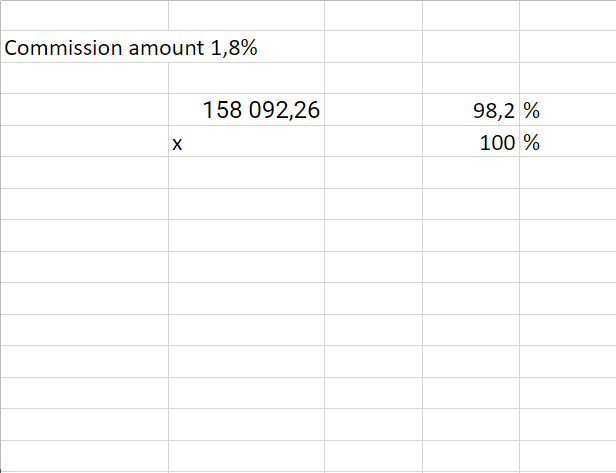616x473 pixels.
Task: Select the percent sign cell beside 98,2
Action: 568,110
